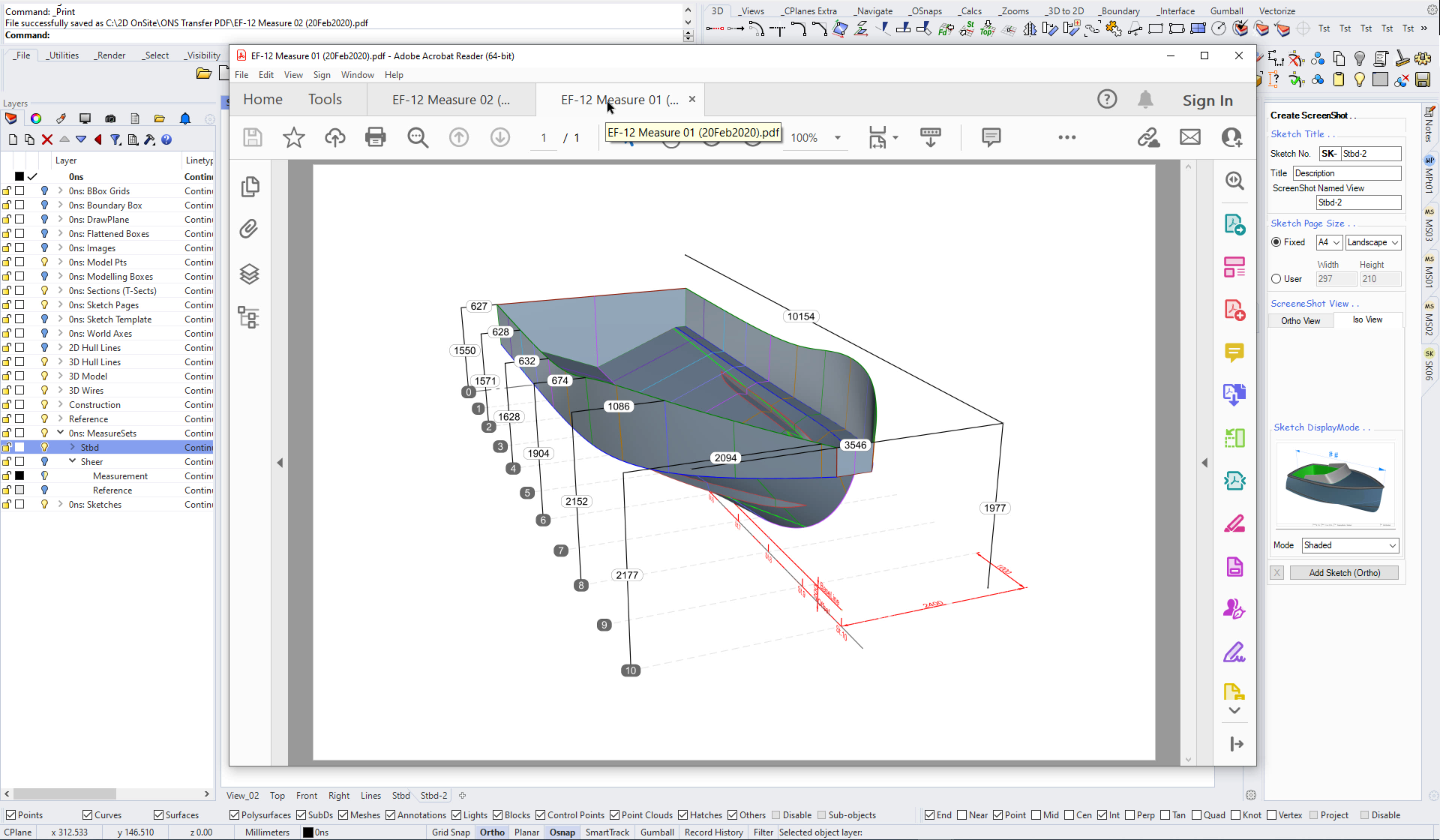The width and height of the screenshot is (1440, 840).
Task: Open the Landscape orientation dropdown
Action: coord(1372,242)
